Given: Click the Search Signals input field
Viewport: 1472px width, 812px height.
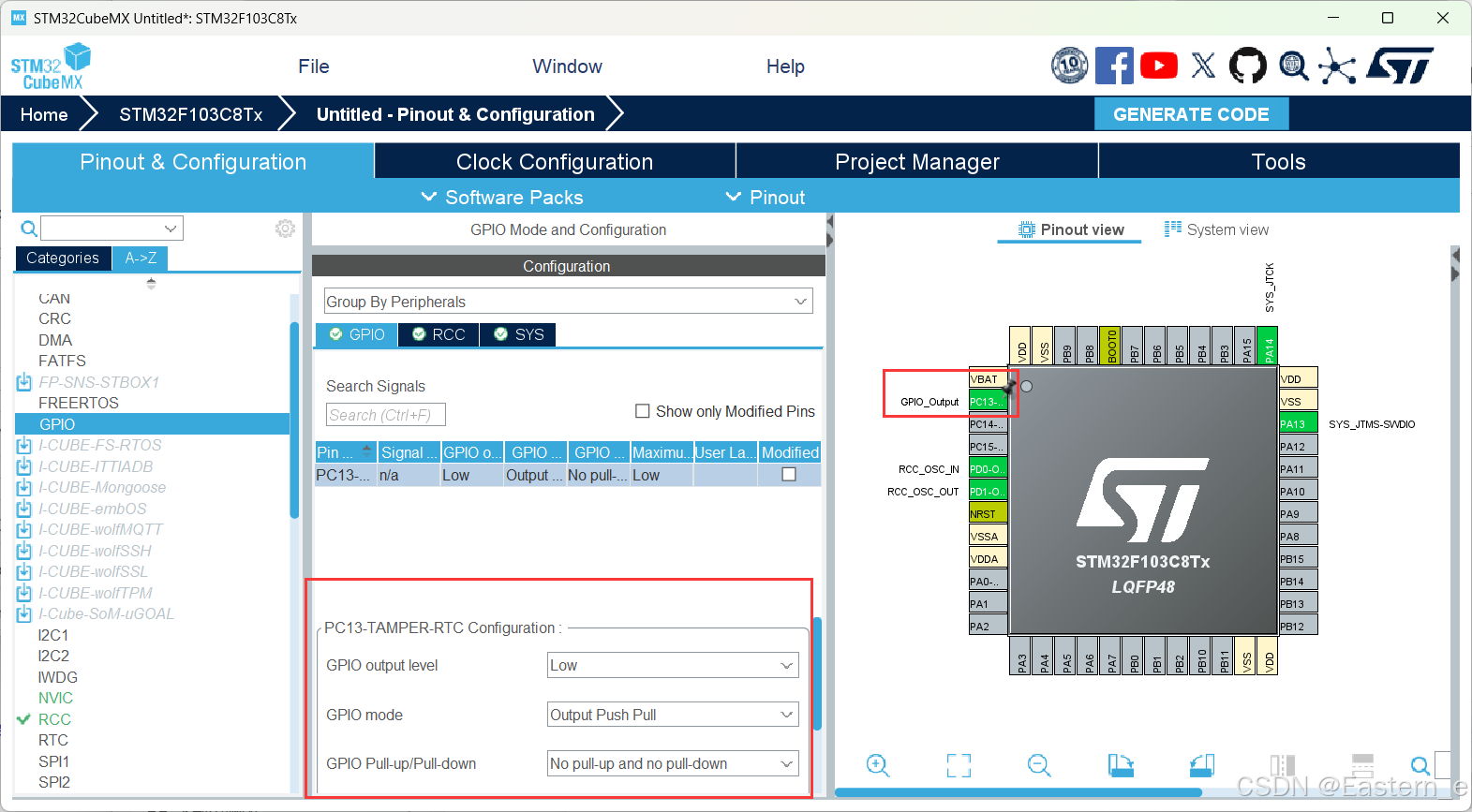Looking at the screenshot, I should click(385, 415).
